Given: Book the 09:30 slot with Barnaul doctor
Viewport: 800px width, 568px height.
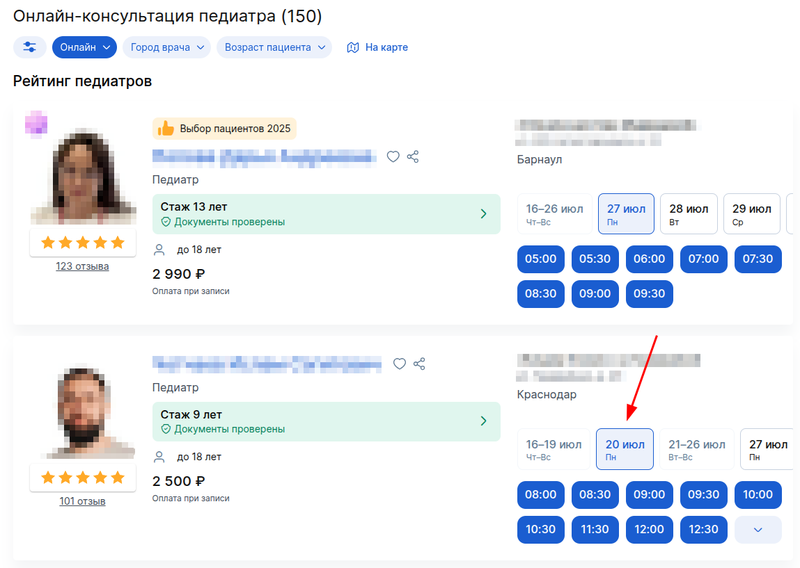Looking at the screenshot, I should pos(649,294).
